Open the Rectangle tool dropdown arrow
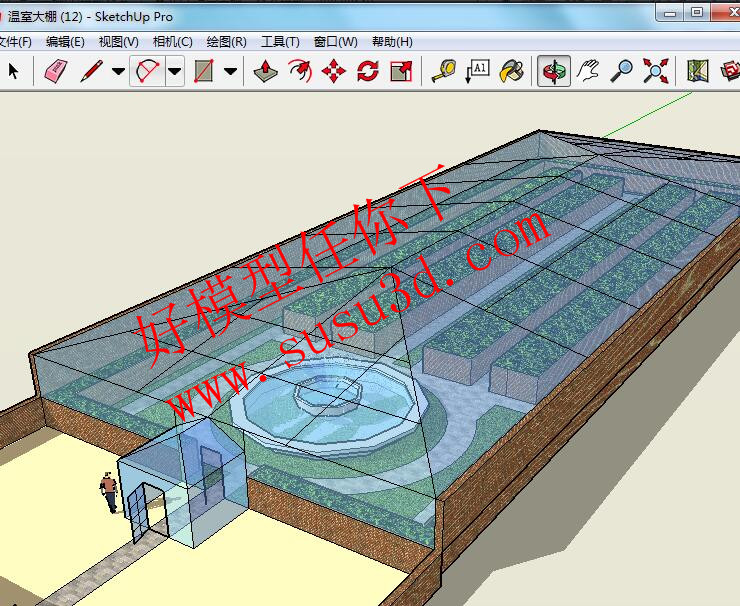 click(x=230, y=71)
